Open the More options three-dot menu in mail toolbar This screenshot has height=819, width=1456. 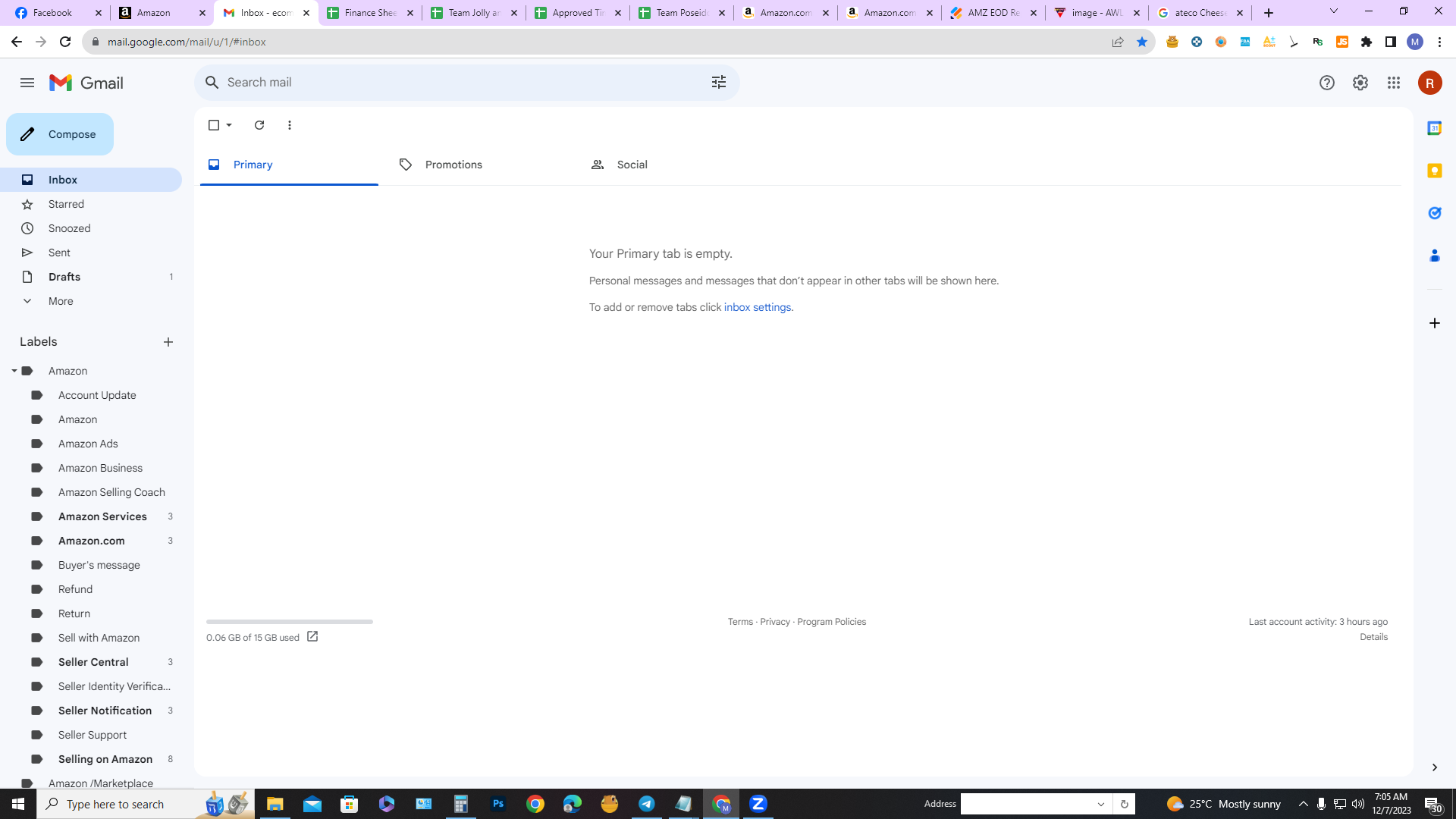pos(290,125)
